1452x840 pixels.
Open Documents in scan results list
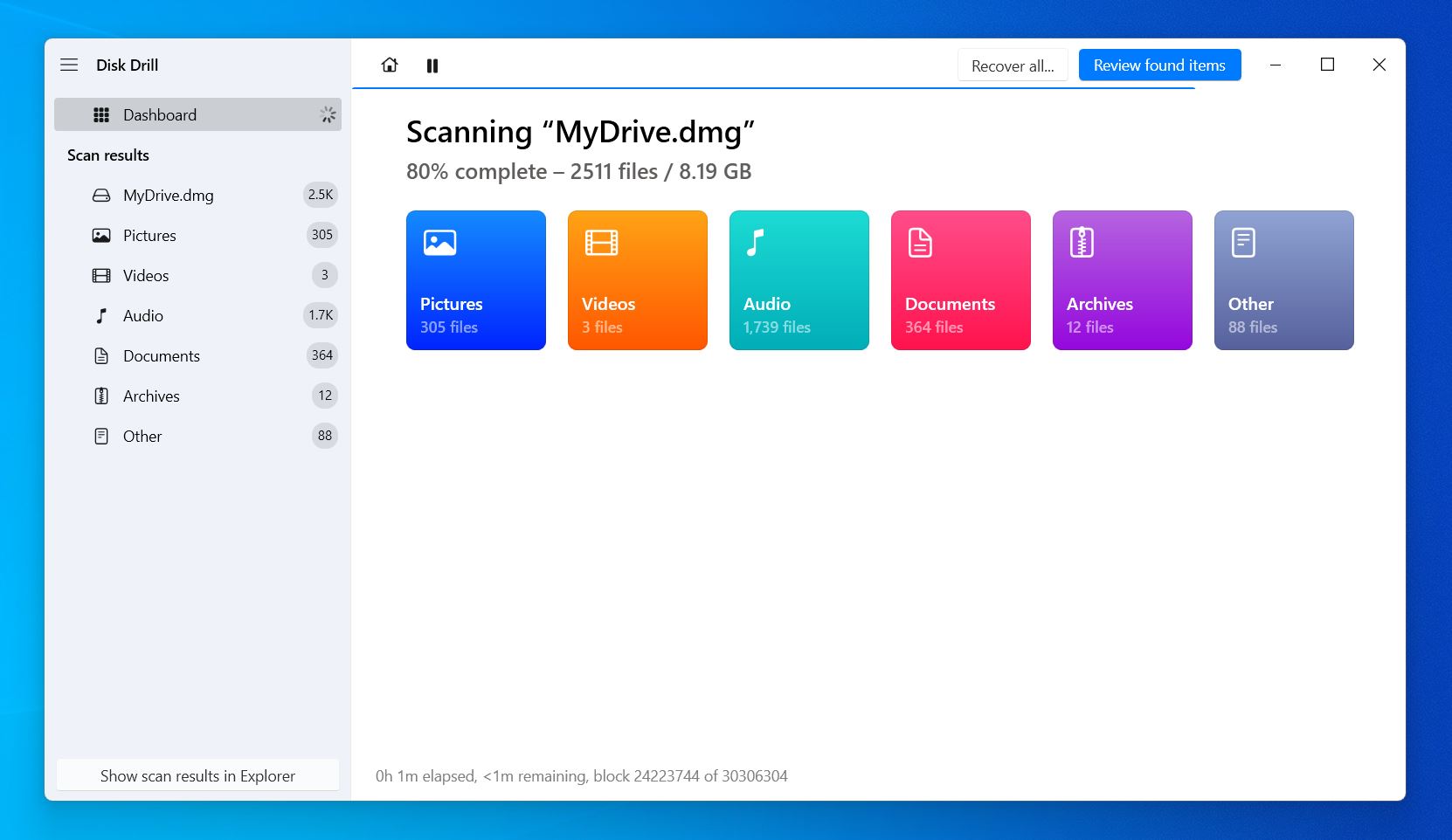(x=197, y=356)
